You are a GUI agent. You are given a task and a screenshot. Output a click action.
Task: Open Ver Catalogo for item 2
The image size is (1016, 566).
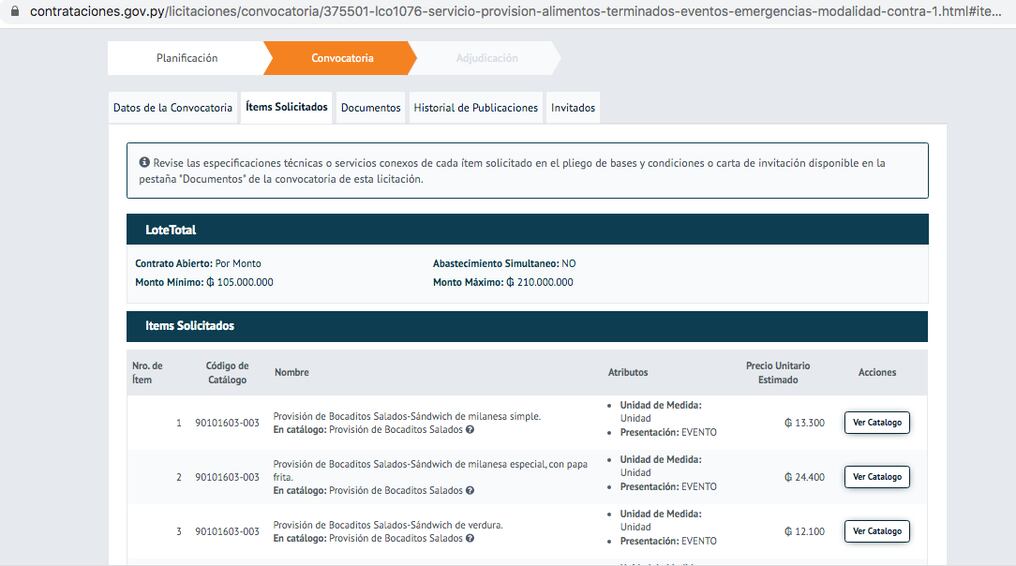pyautogui.click(x=877, y=477)
